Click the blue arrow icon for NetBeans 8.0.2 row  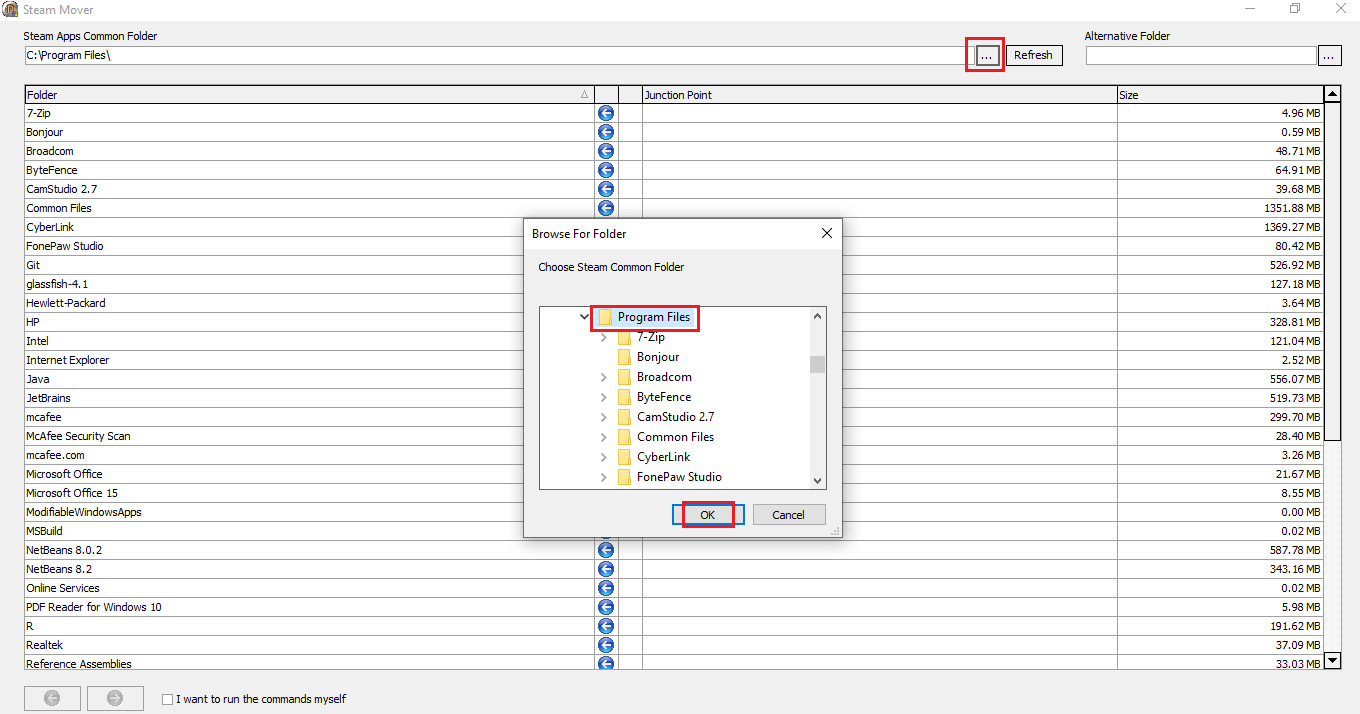click(x=606, y=550)
